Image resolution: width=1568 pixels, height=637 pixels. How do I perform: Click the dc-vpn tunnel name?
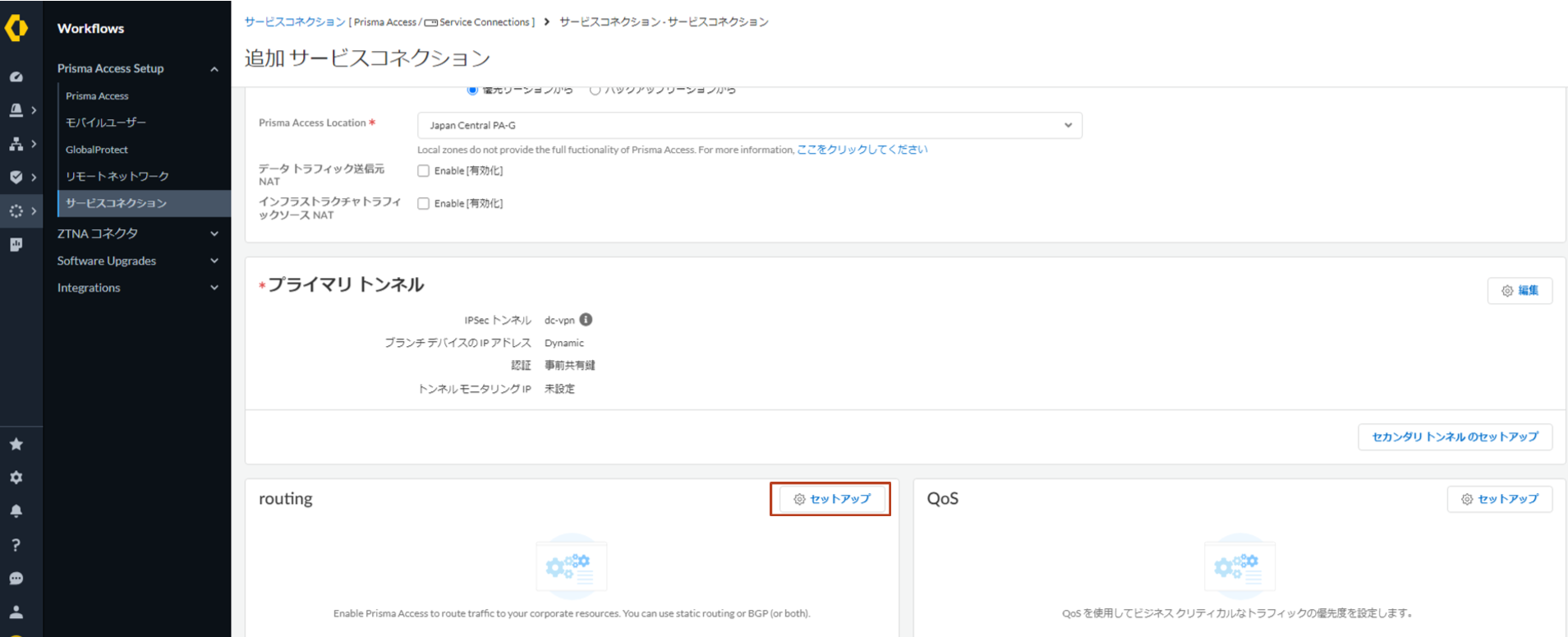(x=559, y=321)
